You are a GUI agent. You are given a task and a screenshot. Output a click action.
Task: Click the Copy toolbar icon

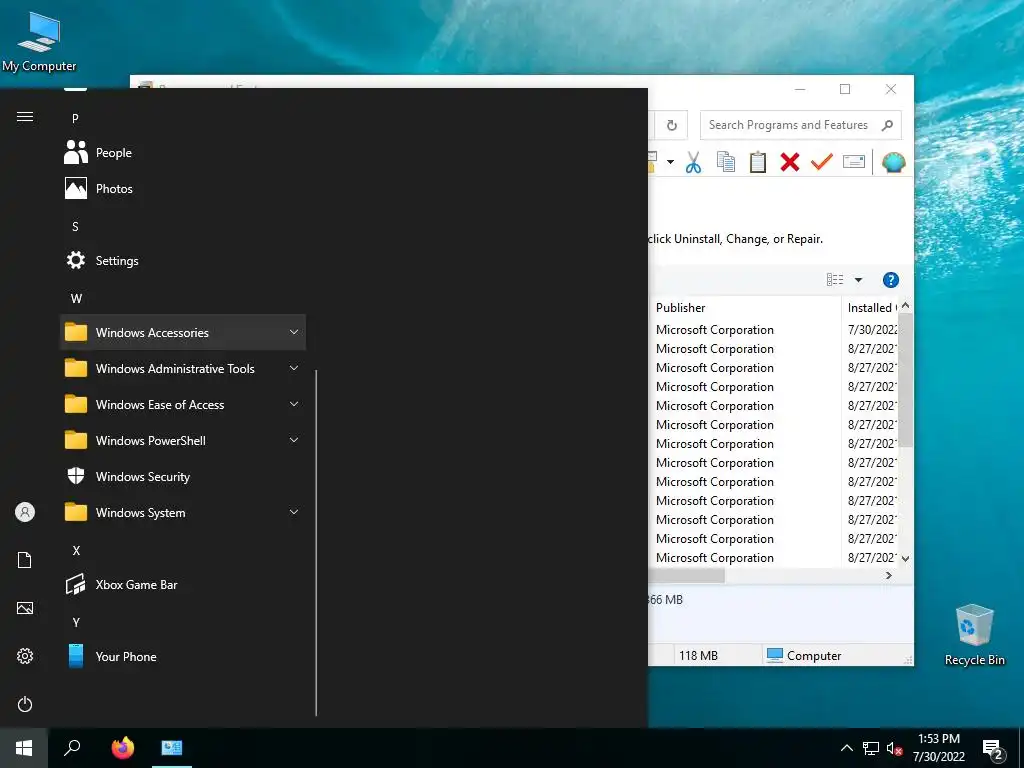pos(726,162)
